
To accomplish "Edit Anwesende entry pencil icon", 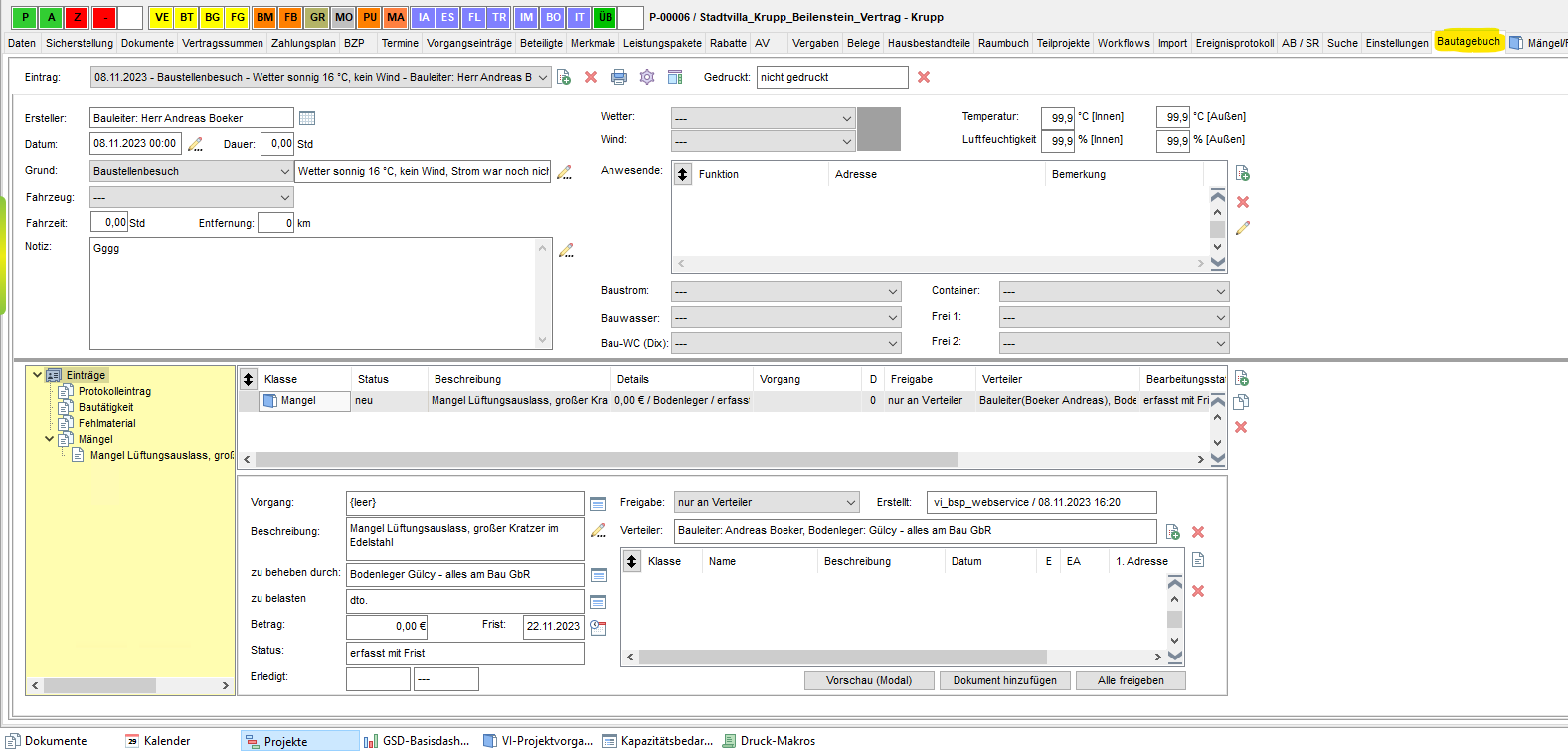I will 1243,228.
